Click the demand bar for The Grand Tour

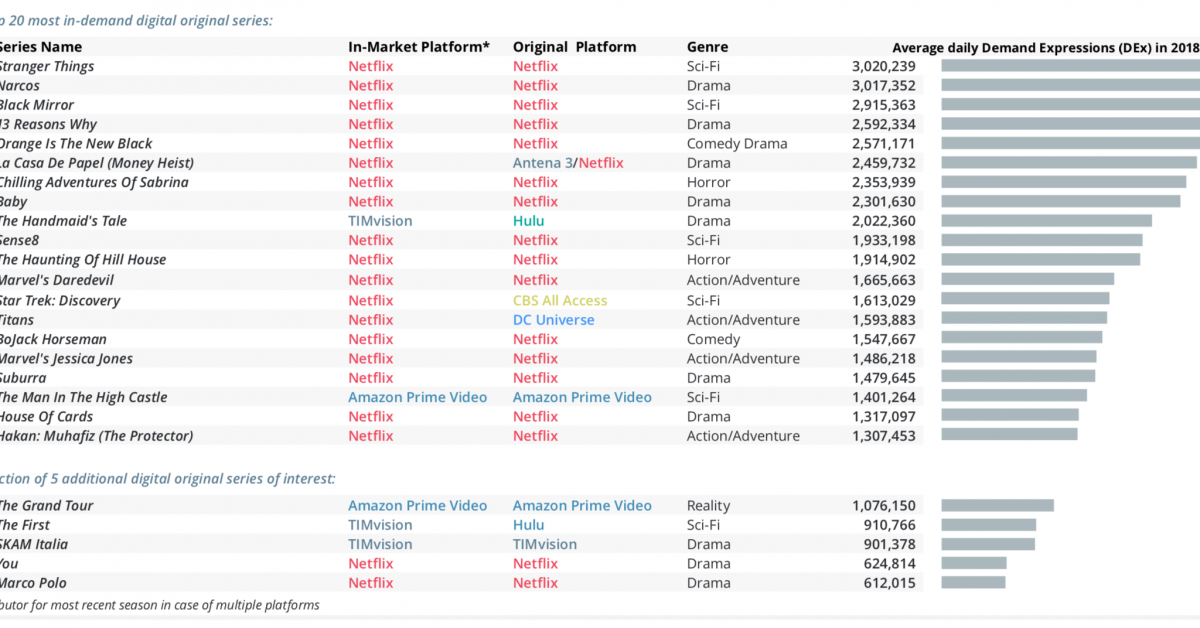997,506
